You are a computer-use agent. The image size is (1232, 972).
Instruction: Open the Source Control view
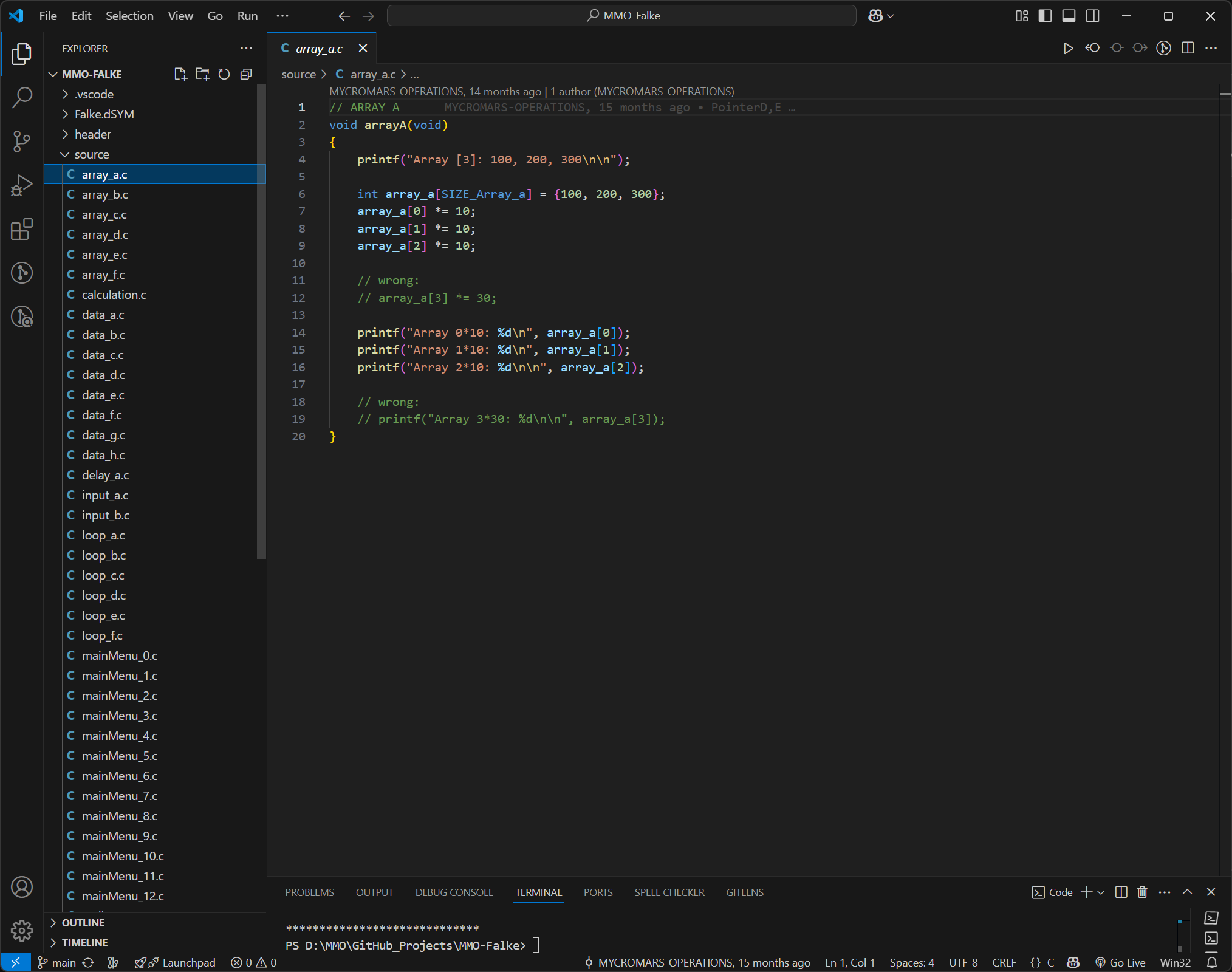click(22, 142)
